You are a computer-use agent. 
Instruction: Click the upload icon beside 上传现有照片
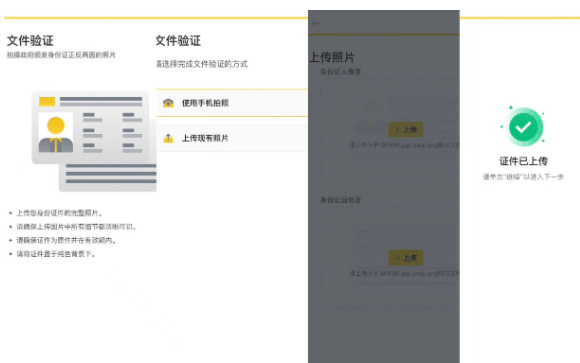(x=168, y=138)
